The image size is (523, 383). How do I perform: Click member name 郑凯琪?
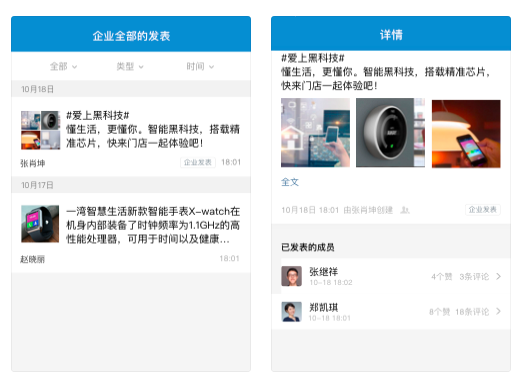tap(324, 307)
